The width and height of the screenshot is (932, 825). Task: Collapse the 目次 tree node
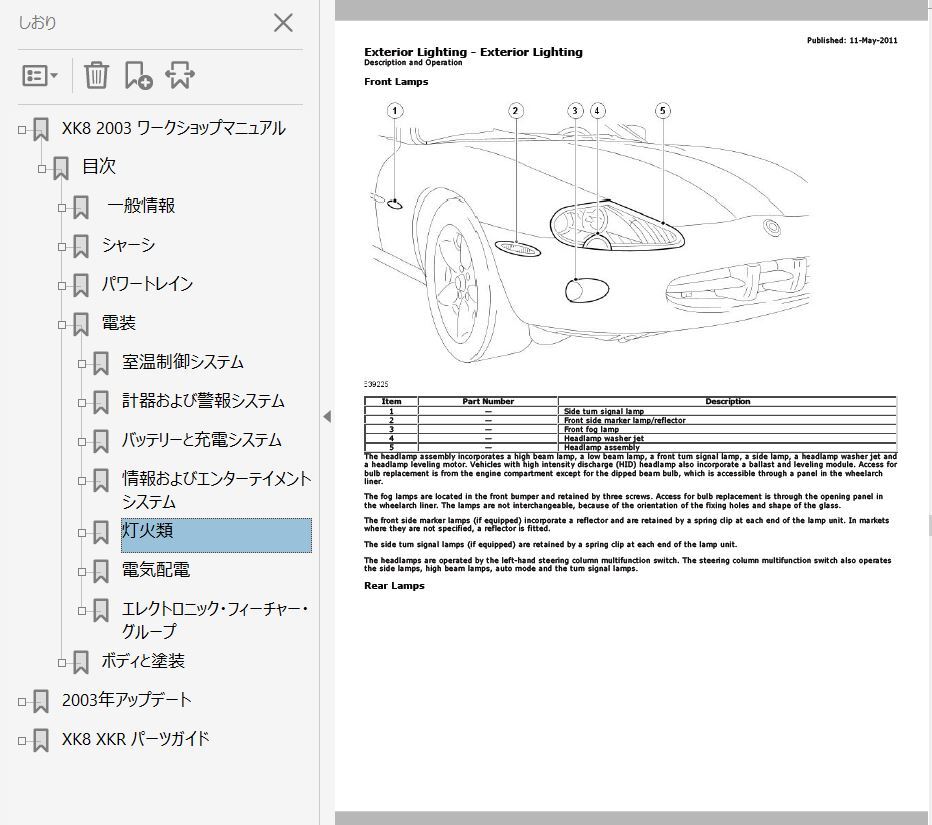tap(42, 169)
